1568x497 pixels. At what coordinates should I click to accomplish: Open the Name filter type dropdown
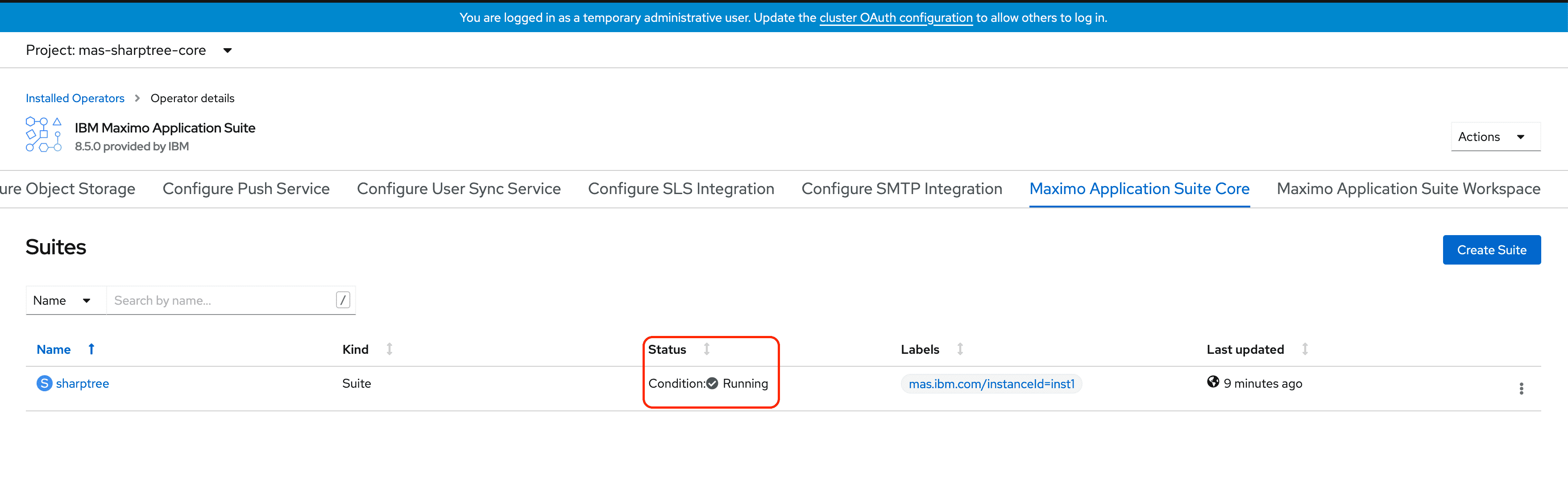tap(66, 301)
